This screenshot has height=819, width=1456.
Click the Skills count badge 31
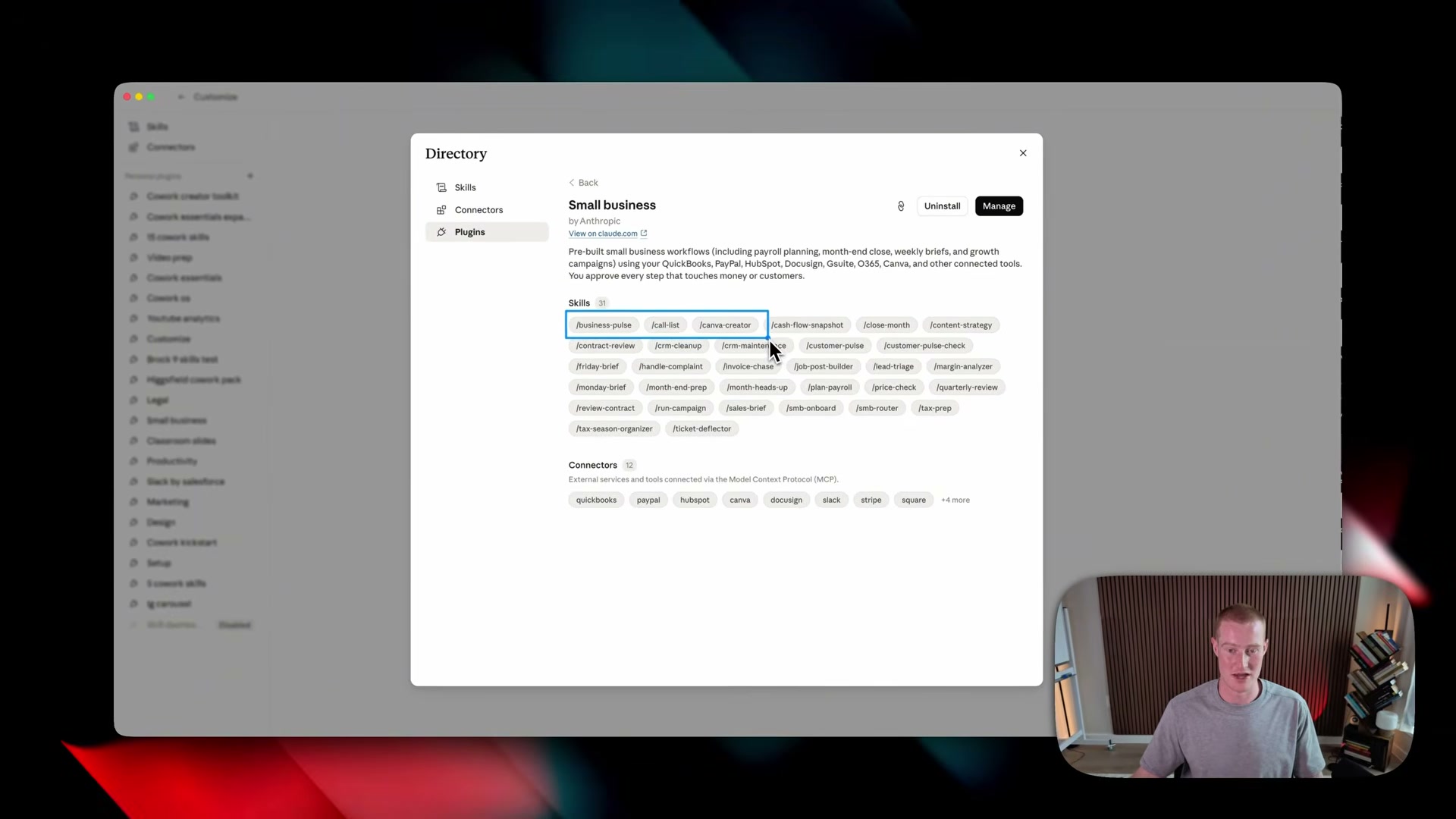coord(602,303)
